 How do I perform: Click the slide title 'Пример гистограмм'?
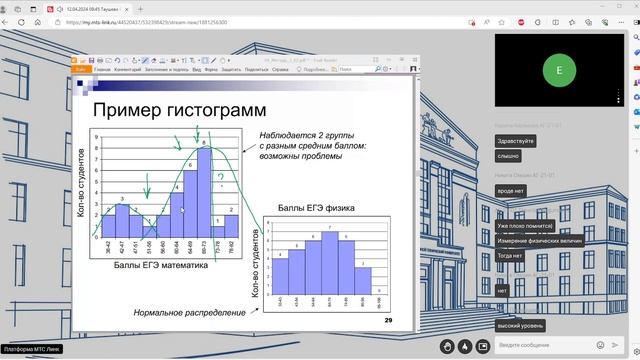(x=180, y=110)
